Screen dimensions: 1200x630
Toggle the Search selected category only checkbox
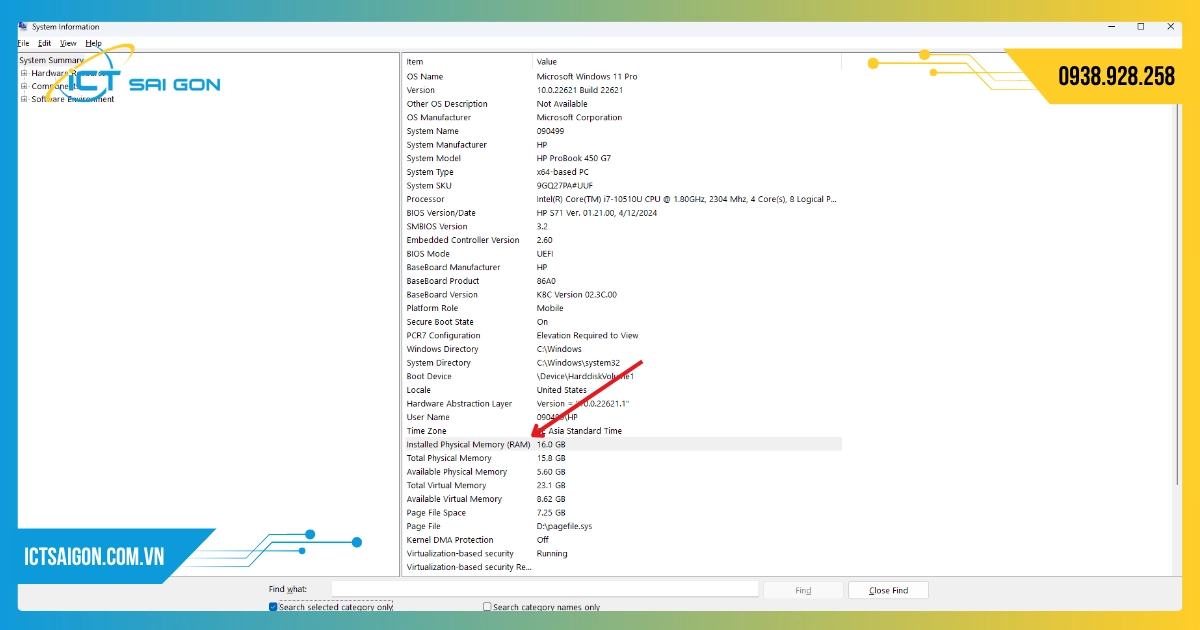pos(273,607)
